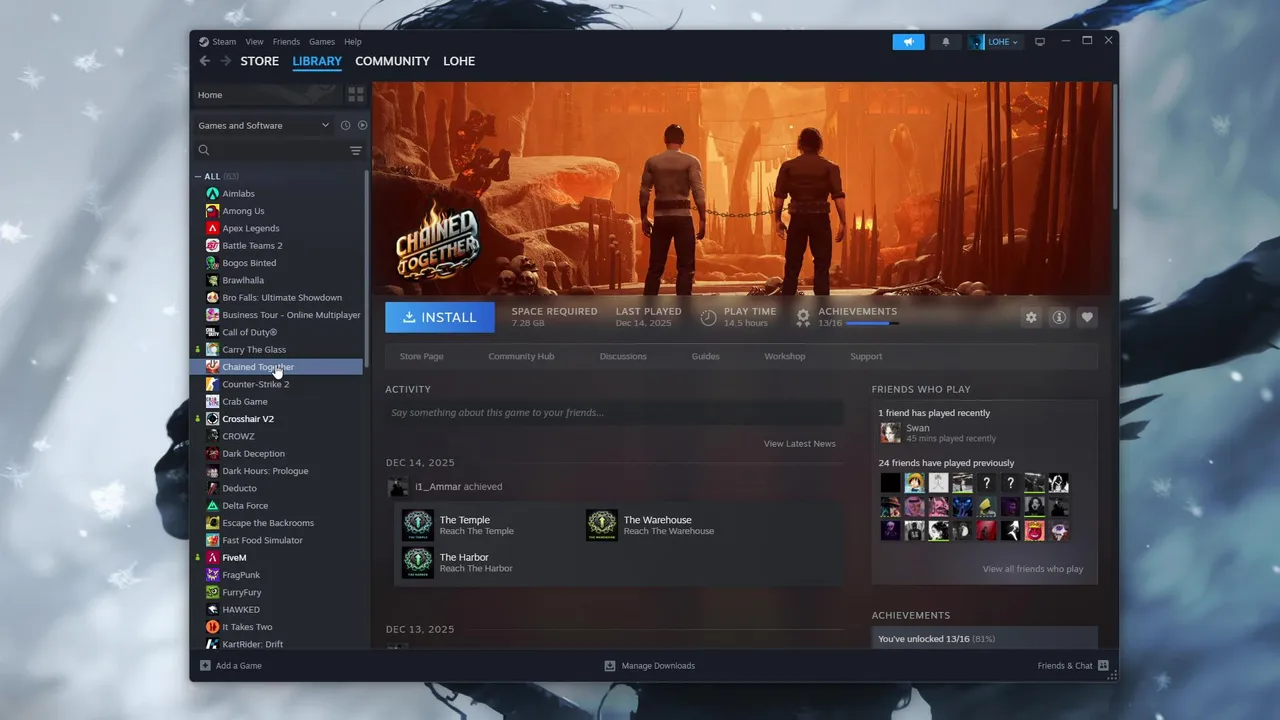Select Escape the Backrooms in library
1280x720 pixels.
coord(268,523)
